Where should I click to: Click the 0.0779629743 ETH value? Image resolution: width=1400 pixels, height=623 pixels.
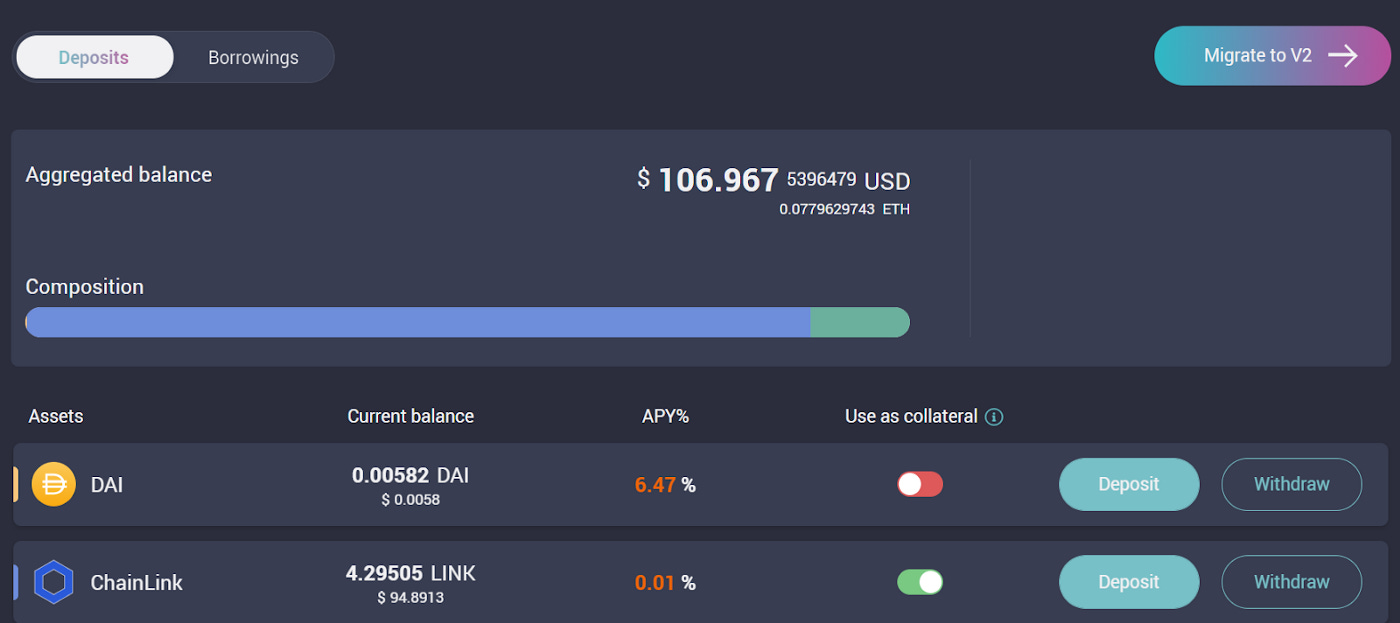coord(845,209)
